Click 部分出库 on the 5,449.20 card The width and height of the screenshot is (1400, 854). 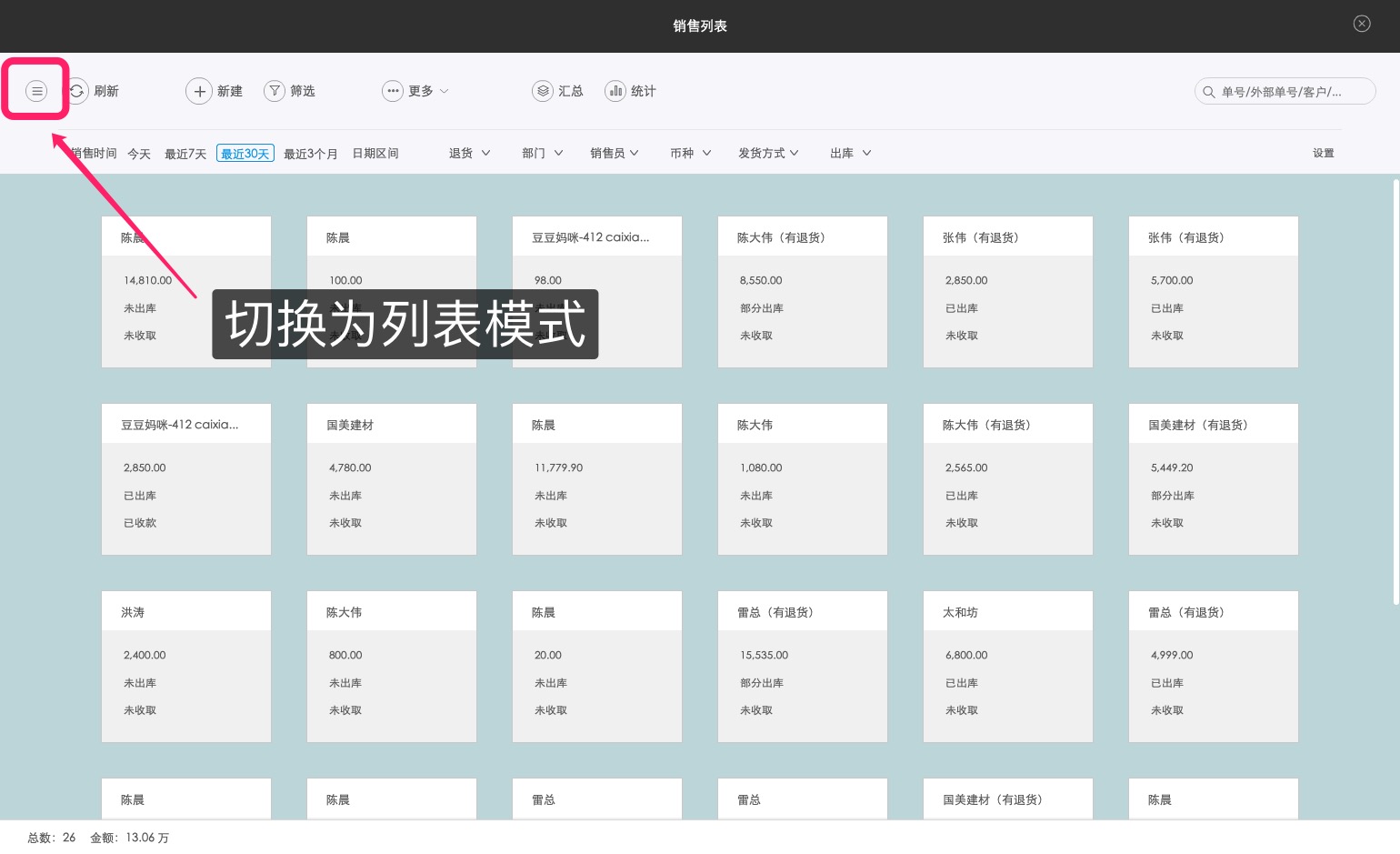(x=1173, y=496)
